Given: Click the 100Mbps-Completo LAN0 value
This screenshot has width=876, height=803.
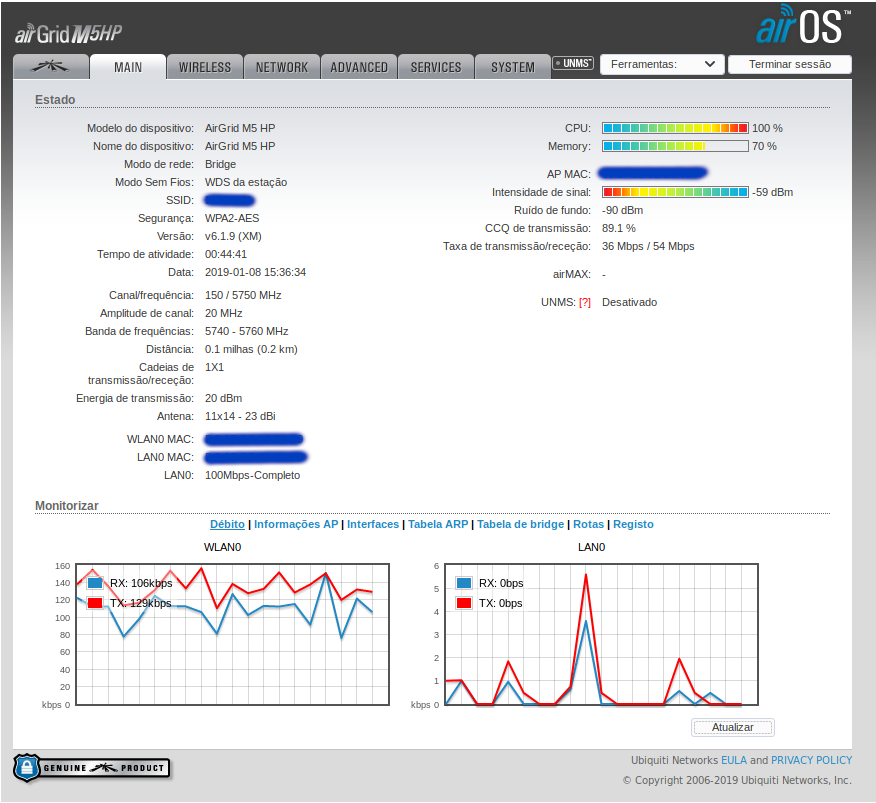Looking at the screenshot, I should tap(253, 475).
